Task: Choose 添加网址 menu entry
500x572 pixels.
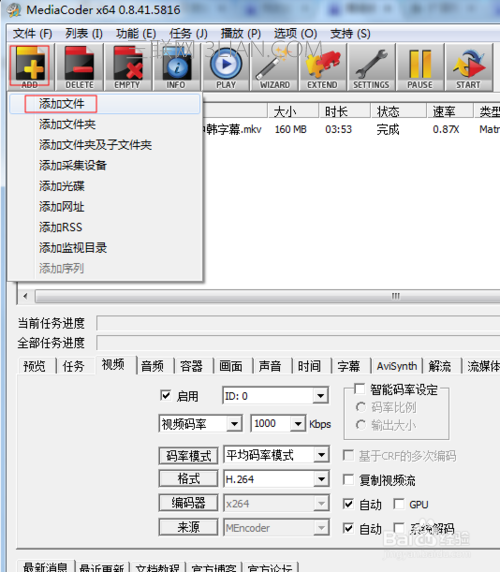Action: tap(105, 207)
